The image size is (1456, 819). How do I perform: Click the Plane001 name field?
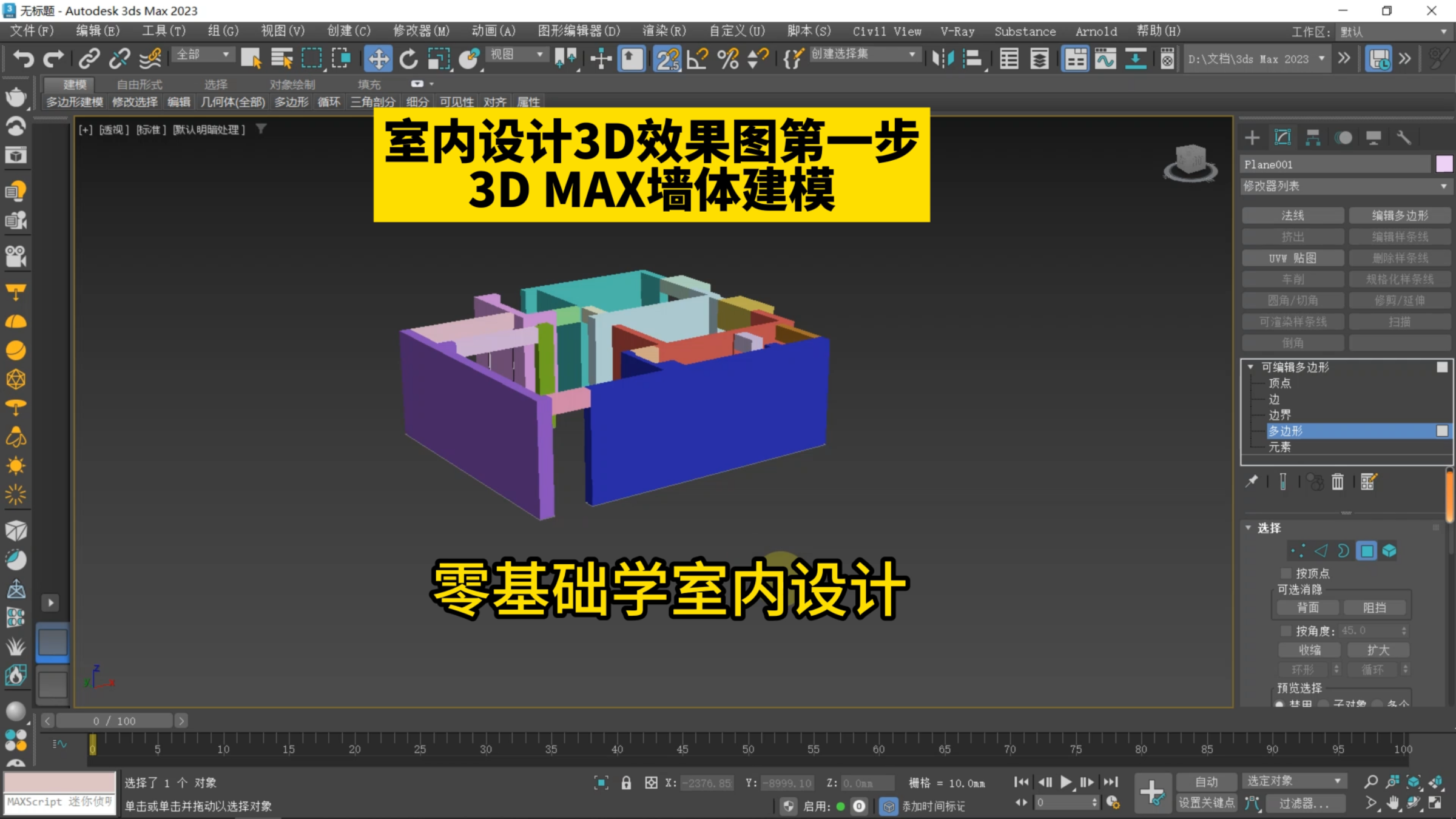coord(1335,164)
